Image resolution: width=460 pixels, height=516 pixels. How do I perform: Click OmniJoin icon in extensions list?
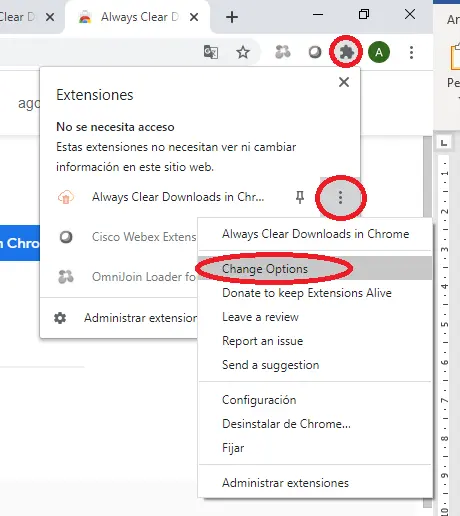point(66,277)
